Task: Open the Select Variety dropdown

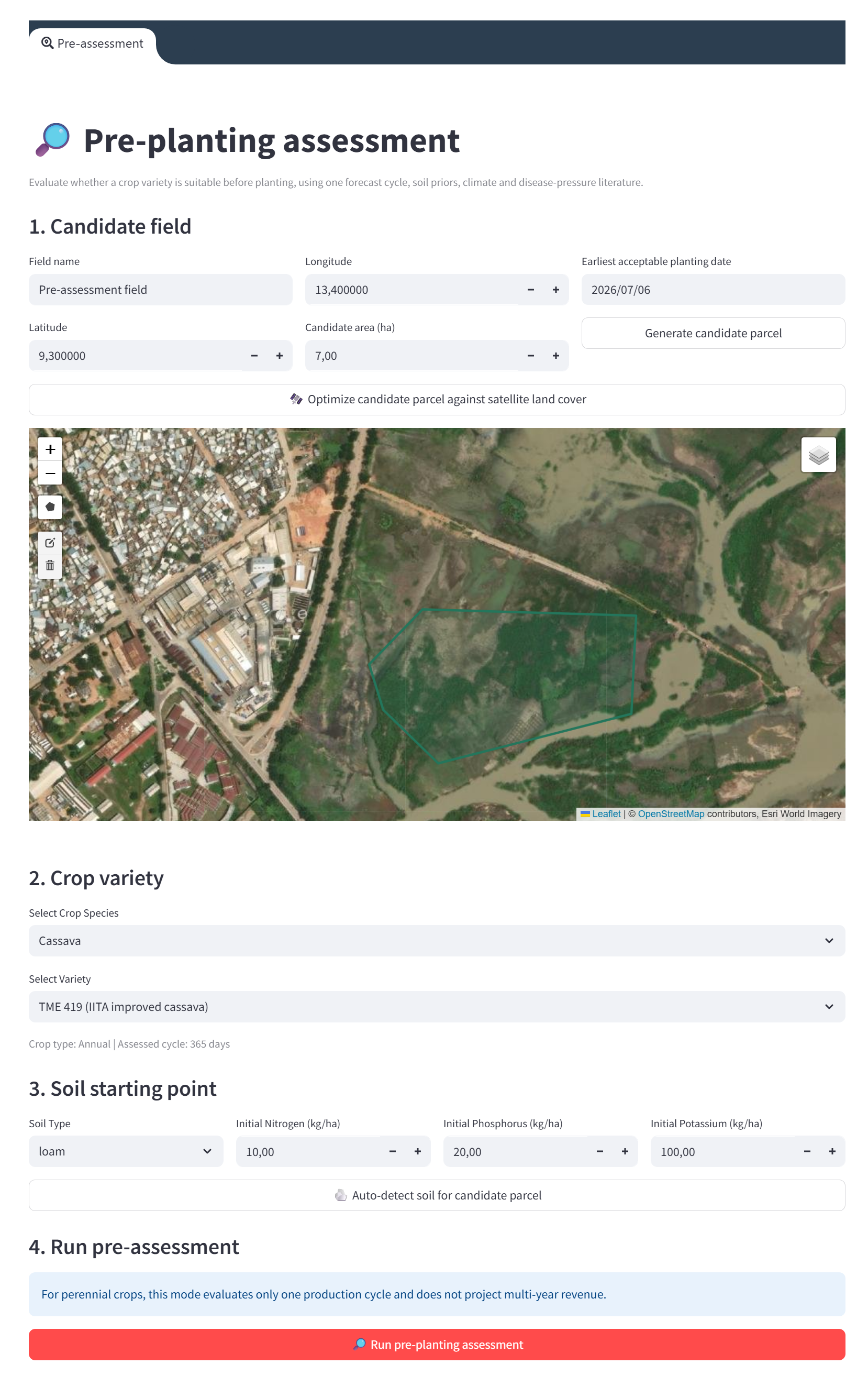Action: [437, 1007]
